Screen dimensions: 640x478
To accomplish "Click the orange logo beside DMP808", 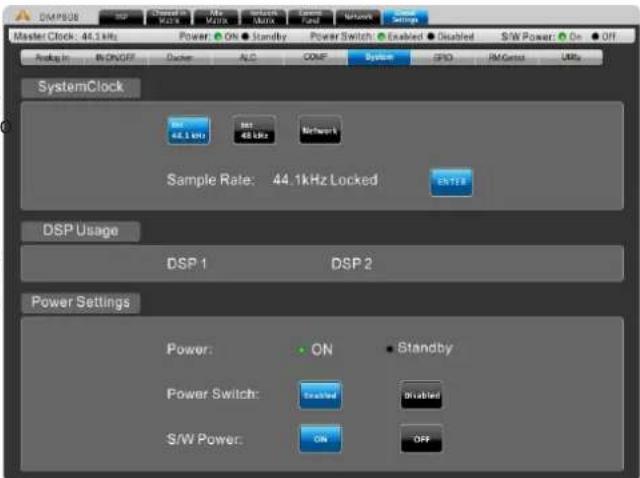I will coord(22,16).
